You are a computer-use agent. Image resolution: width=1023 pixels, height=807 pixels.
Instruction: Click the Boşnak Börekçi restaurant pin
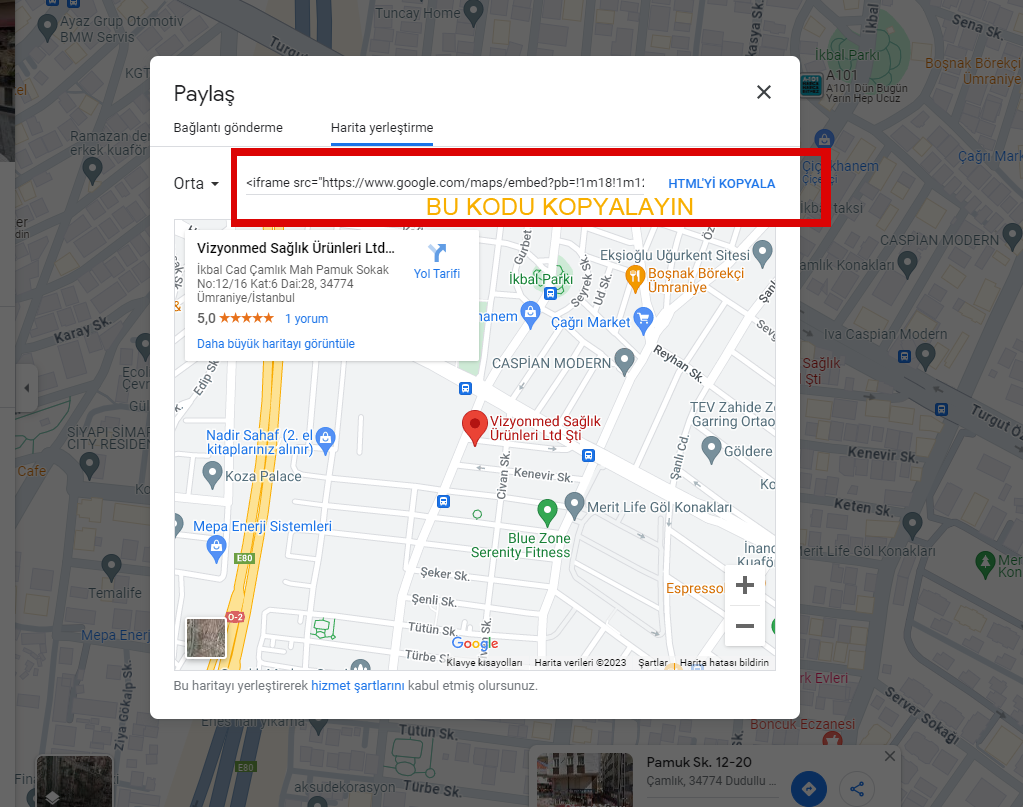click(x=635, y=279)
